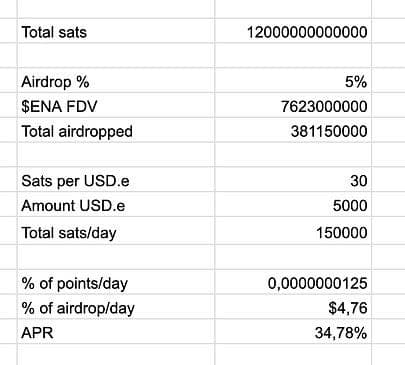Screen dimensions: 405x365
Task: Select the 34,78% APR value cell
Action: tap(293, 332)
